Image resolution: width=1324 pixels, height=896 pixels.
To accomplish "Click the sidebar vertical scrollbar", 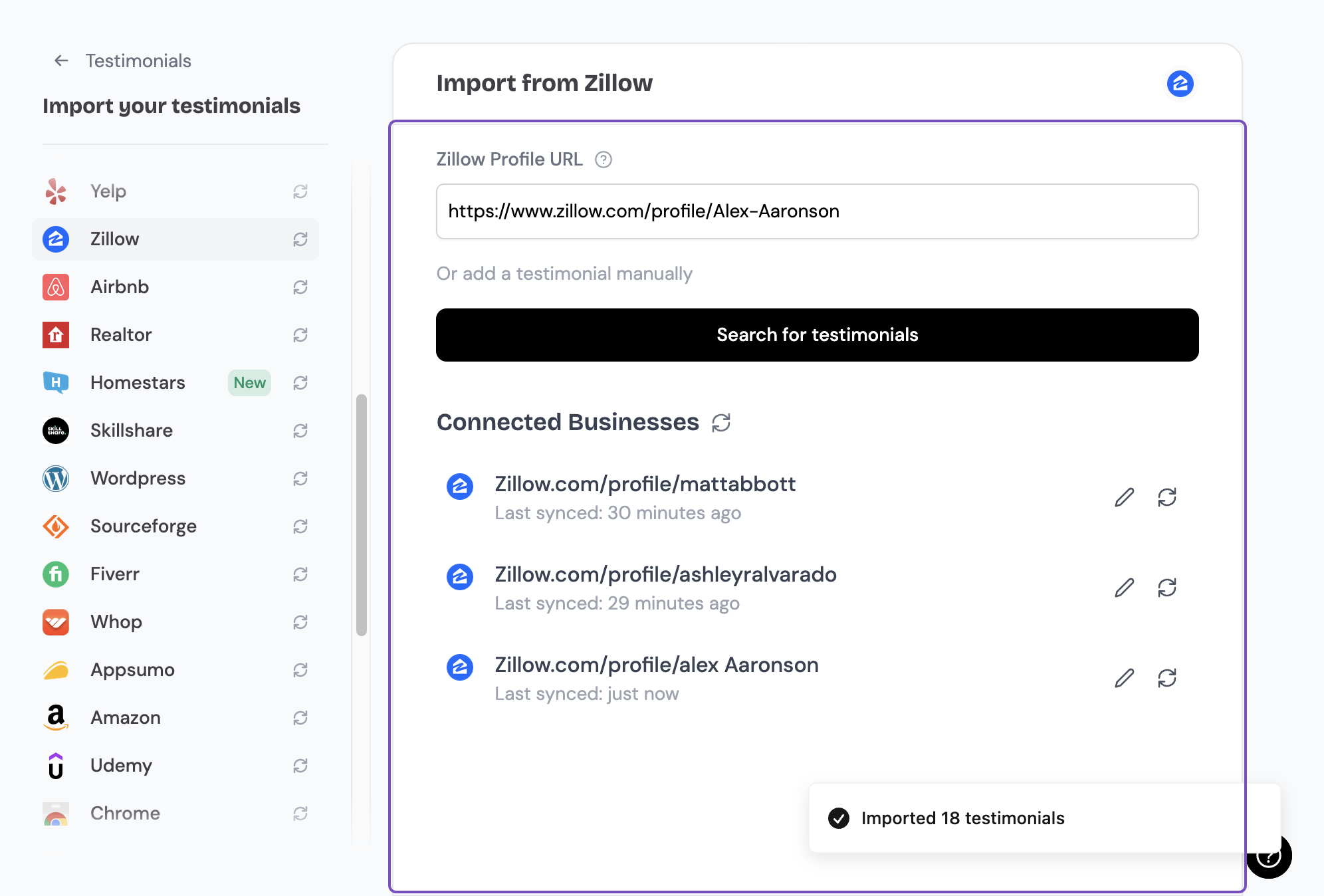I will pos(362,515).
